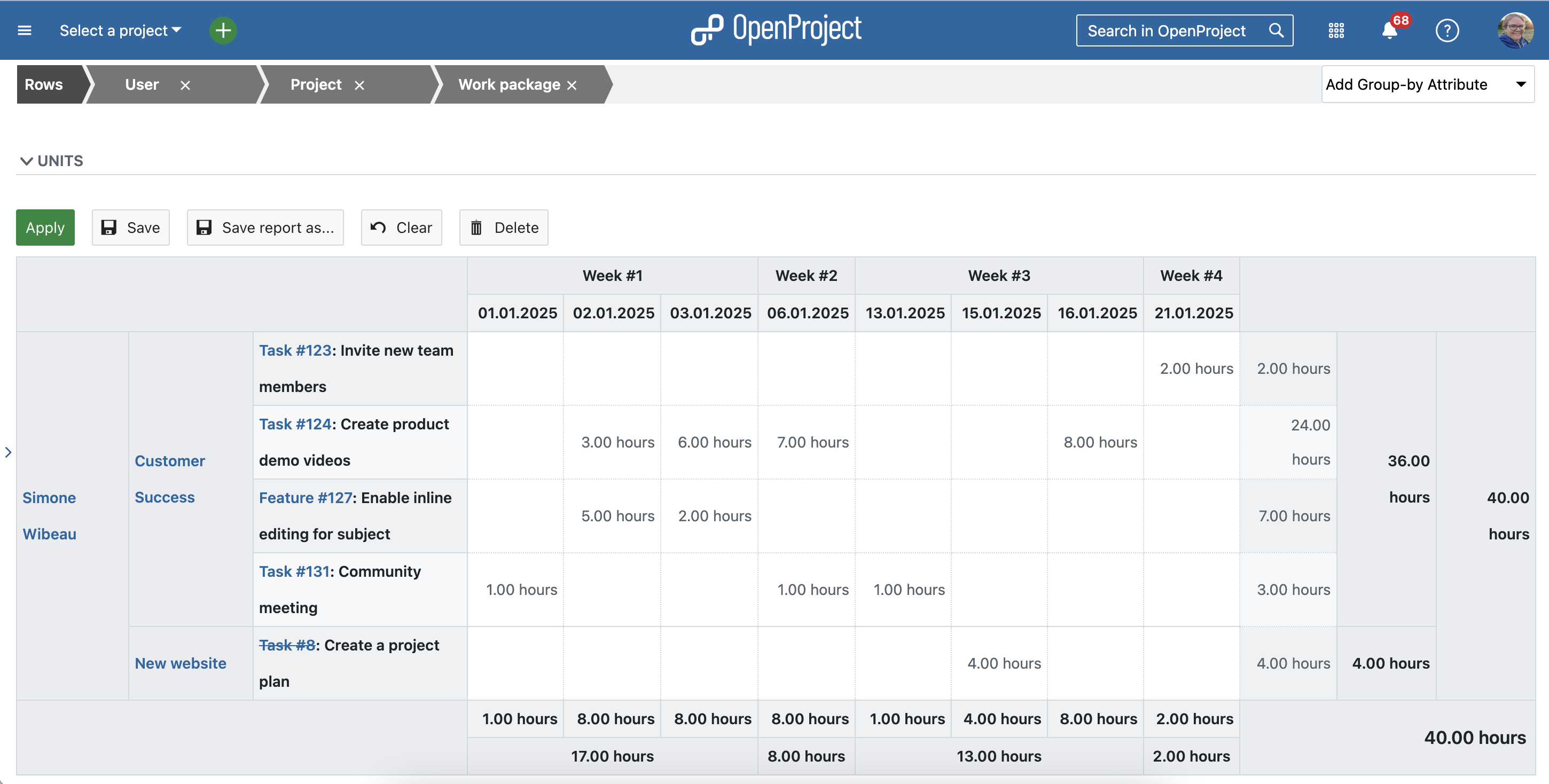Open the Select a project dropdown

pyautogui.click(x=120, y=30)
